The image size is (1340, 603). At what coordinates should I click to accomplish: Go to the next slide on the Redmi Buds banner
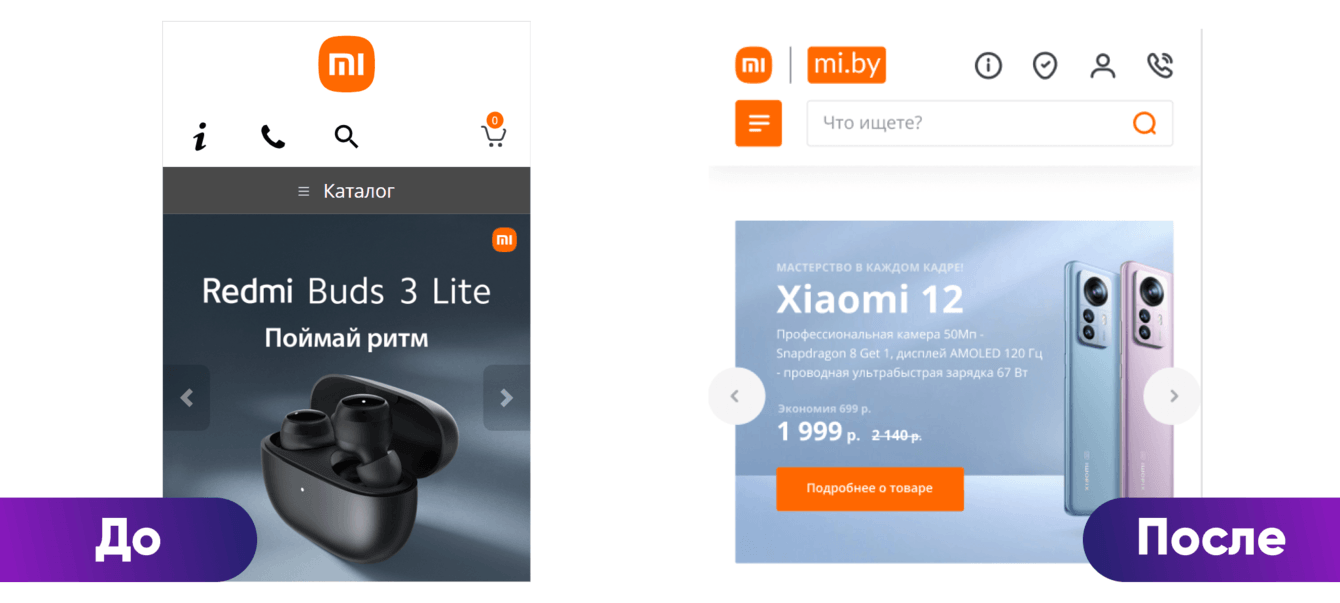pos(506,398)
